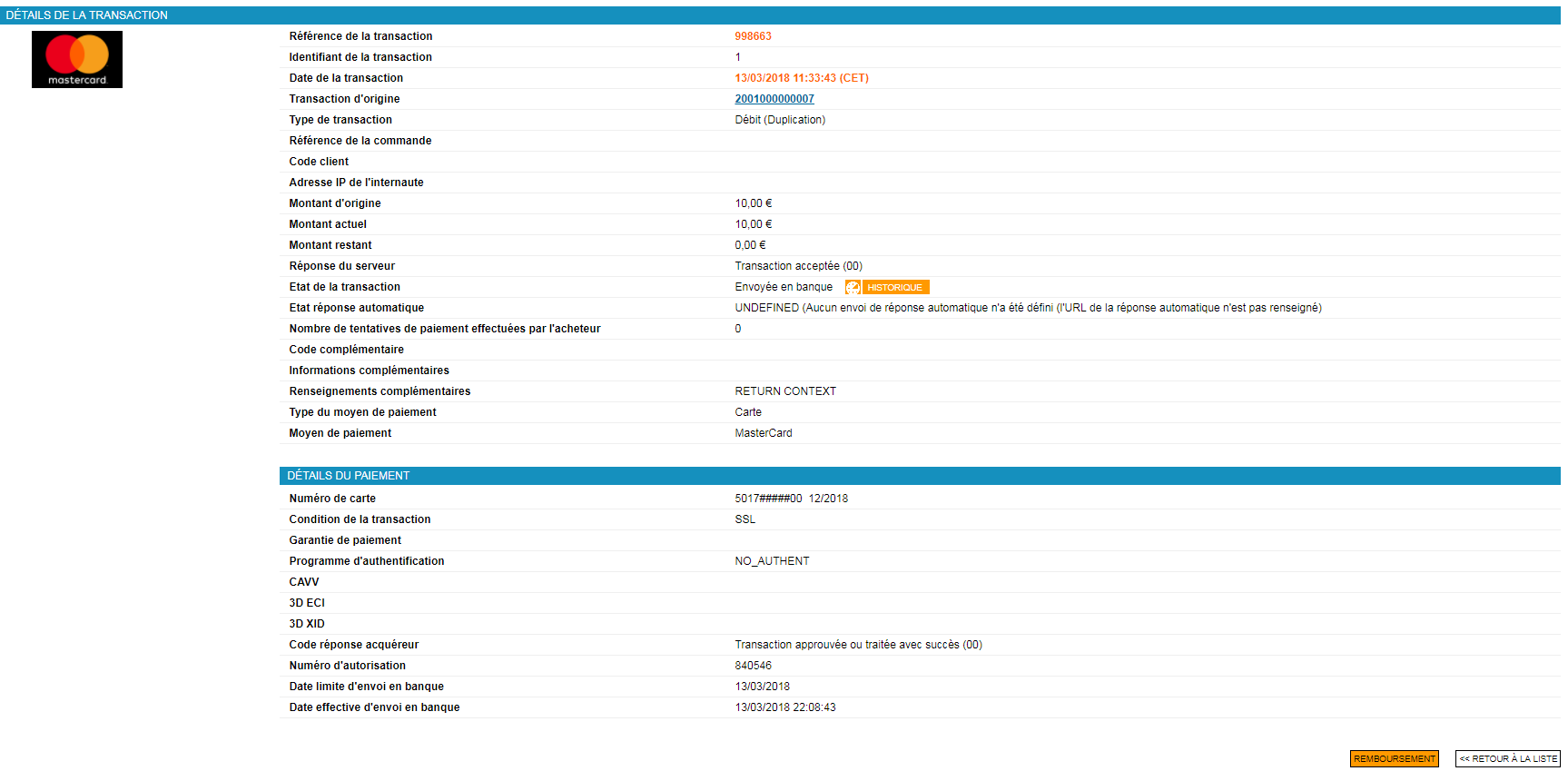Click the 'Débit (Duplication)' transaction type
The image size is (1568, 771).
point(780,120)
